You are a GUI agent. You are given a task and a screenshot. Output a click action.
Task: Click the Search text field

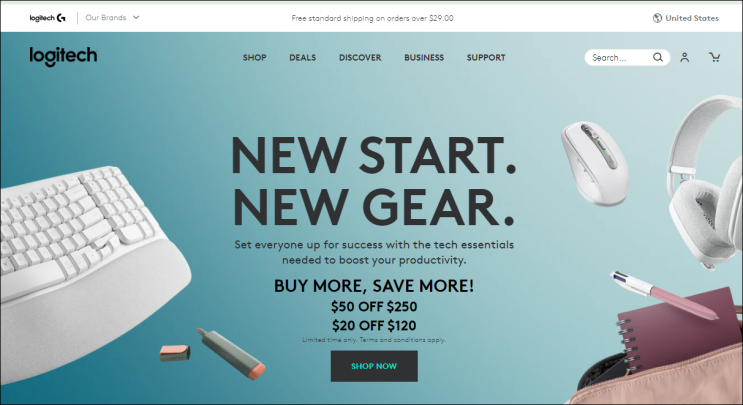point(620,57)
